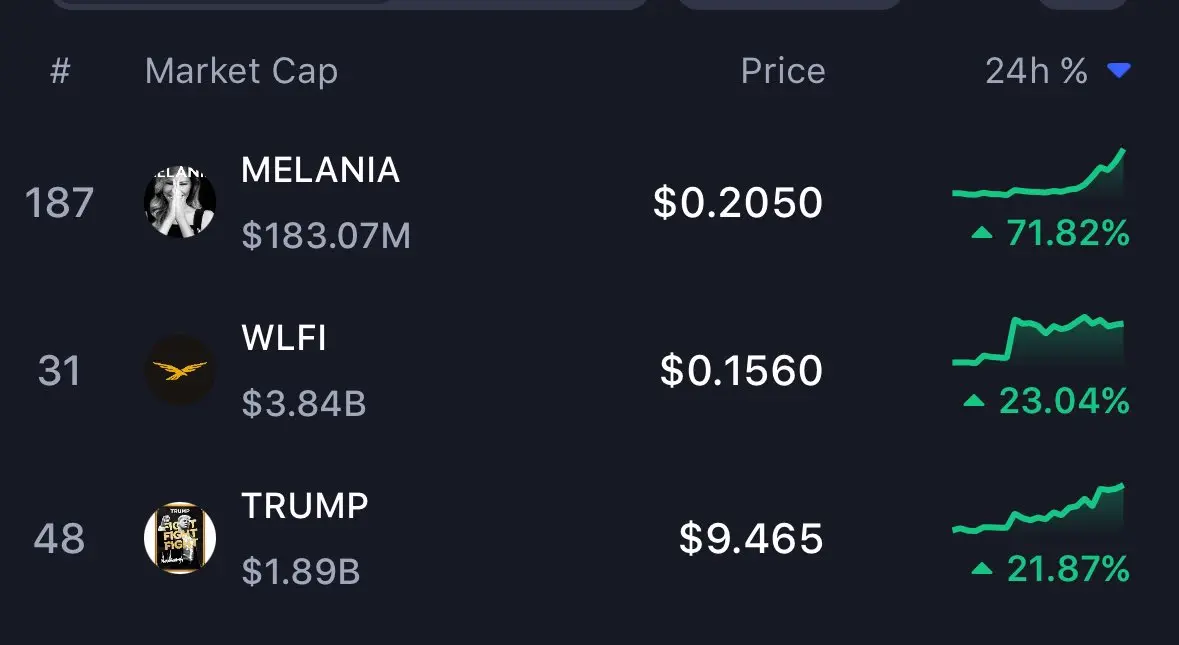Screen dimensions: 1179x645
Task: Click the TRUMP coin logo
Action: 180,538
